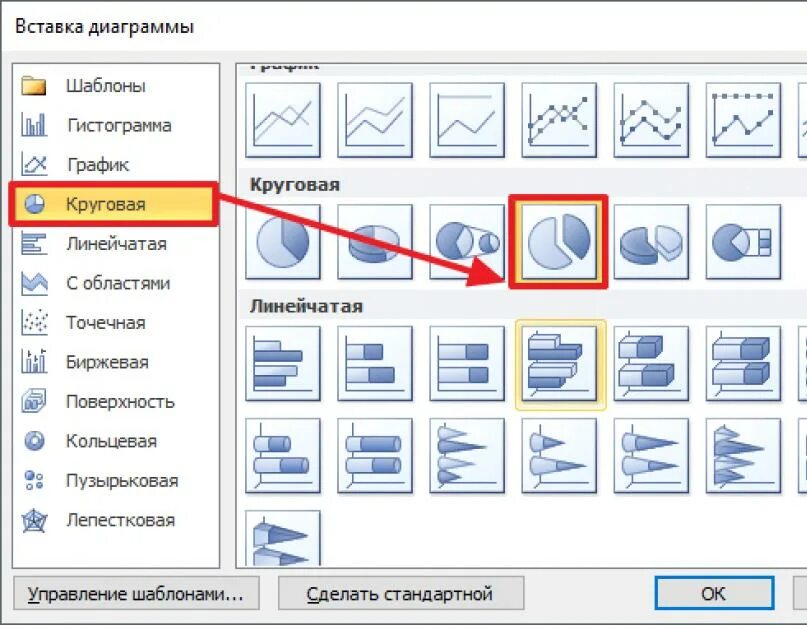Choose the 3-D stacked bar chart thumbnail

tap(652, 363)
